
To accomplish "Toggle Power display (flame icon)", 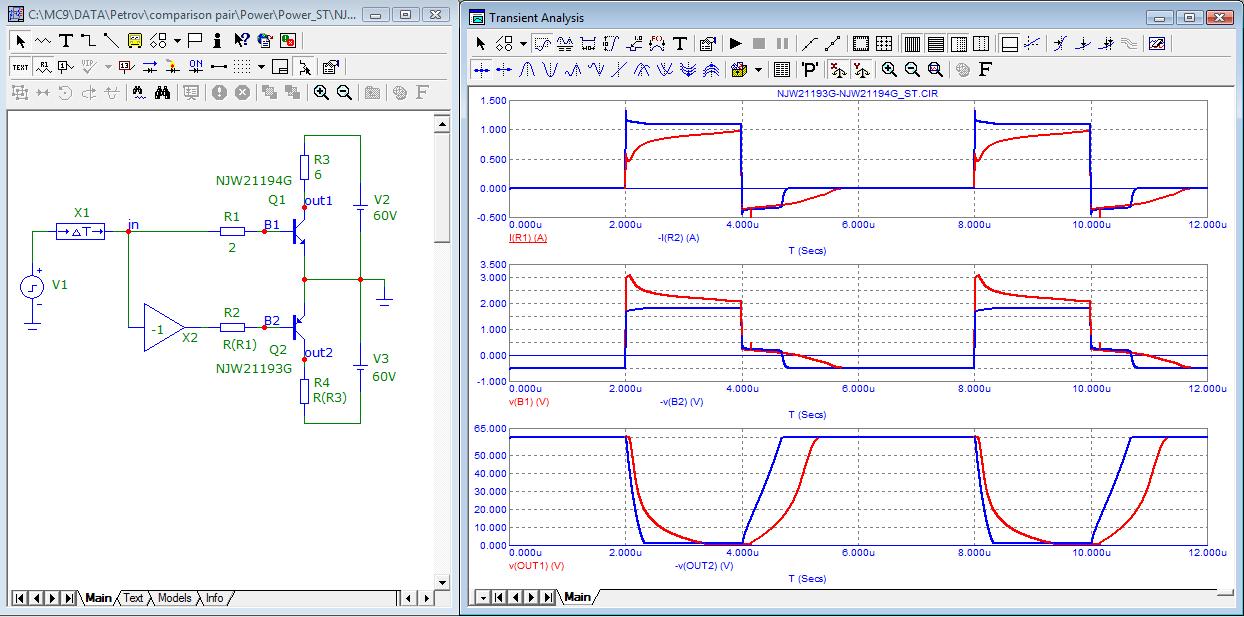I will pyautogui.click(x=173, y=66).
